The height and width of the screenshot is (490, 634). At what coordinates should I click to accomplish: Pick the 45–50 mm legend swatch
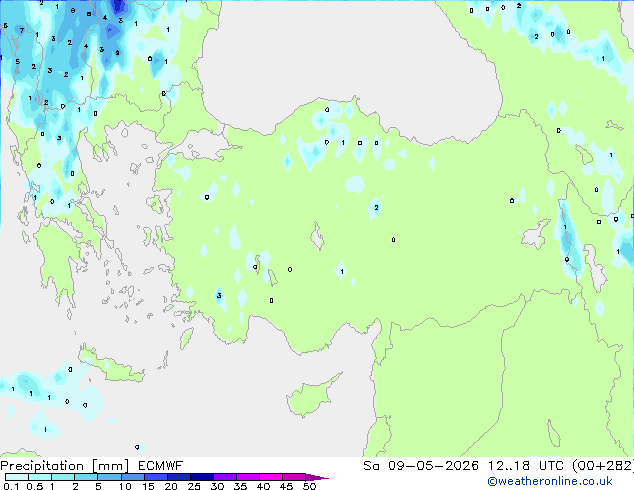(x=294, y=477)
